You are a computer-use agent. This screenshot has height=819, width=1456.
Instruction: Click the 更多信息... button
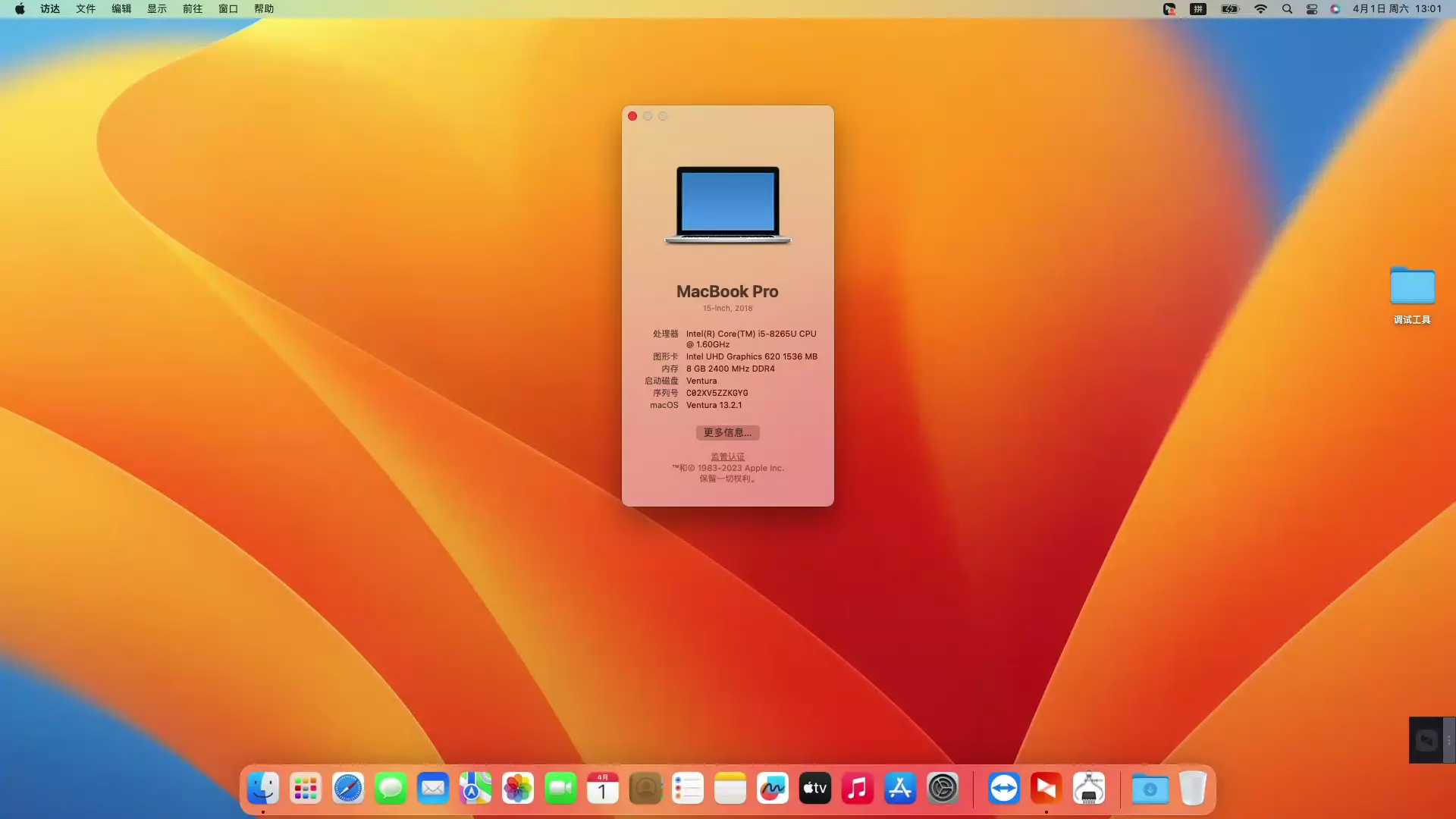727,432
